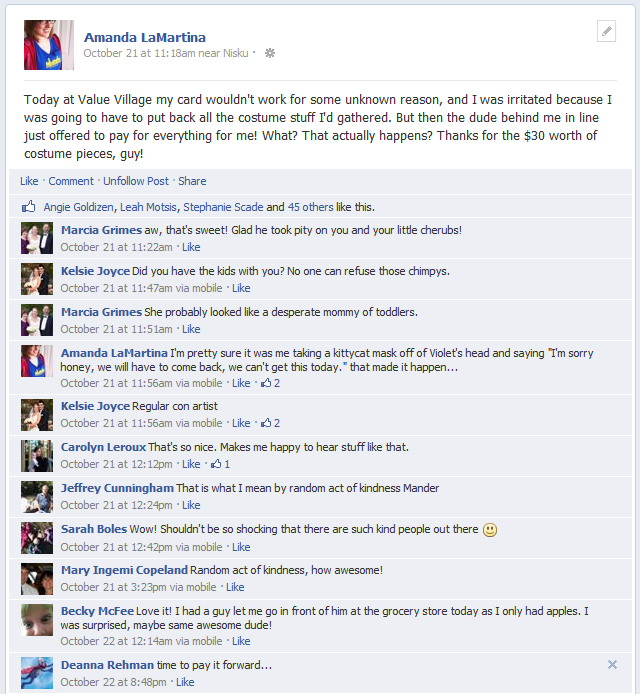The width and height of the screenshot is (640, 694).
Task: Click Comment under the post
Action: point(71,181)
